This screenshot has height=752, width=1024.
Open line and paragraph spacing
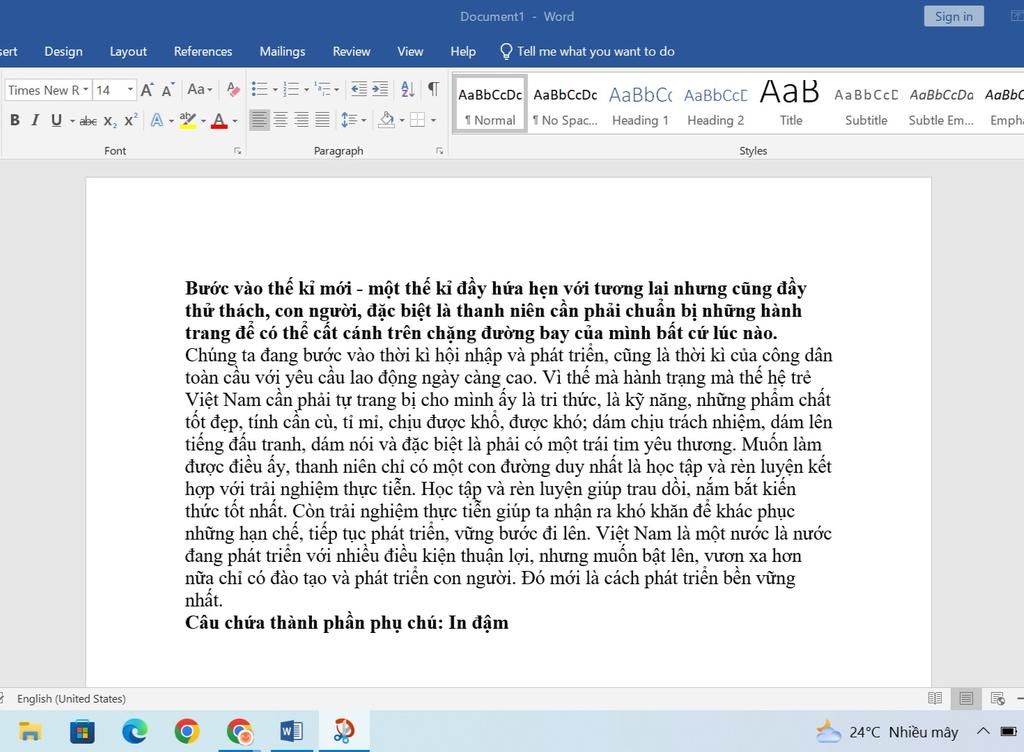349,120
